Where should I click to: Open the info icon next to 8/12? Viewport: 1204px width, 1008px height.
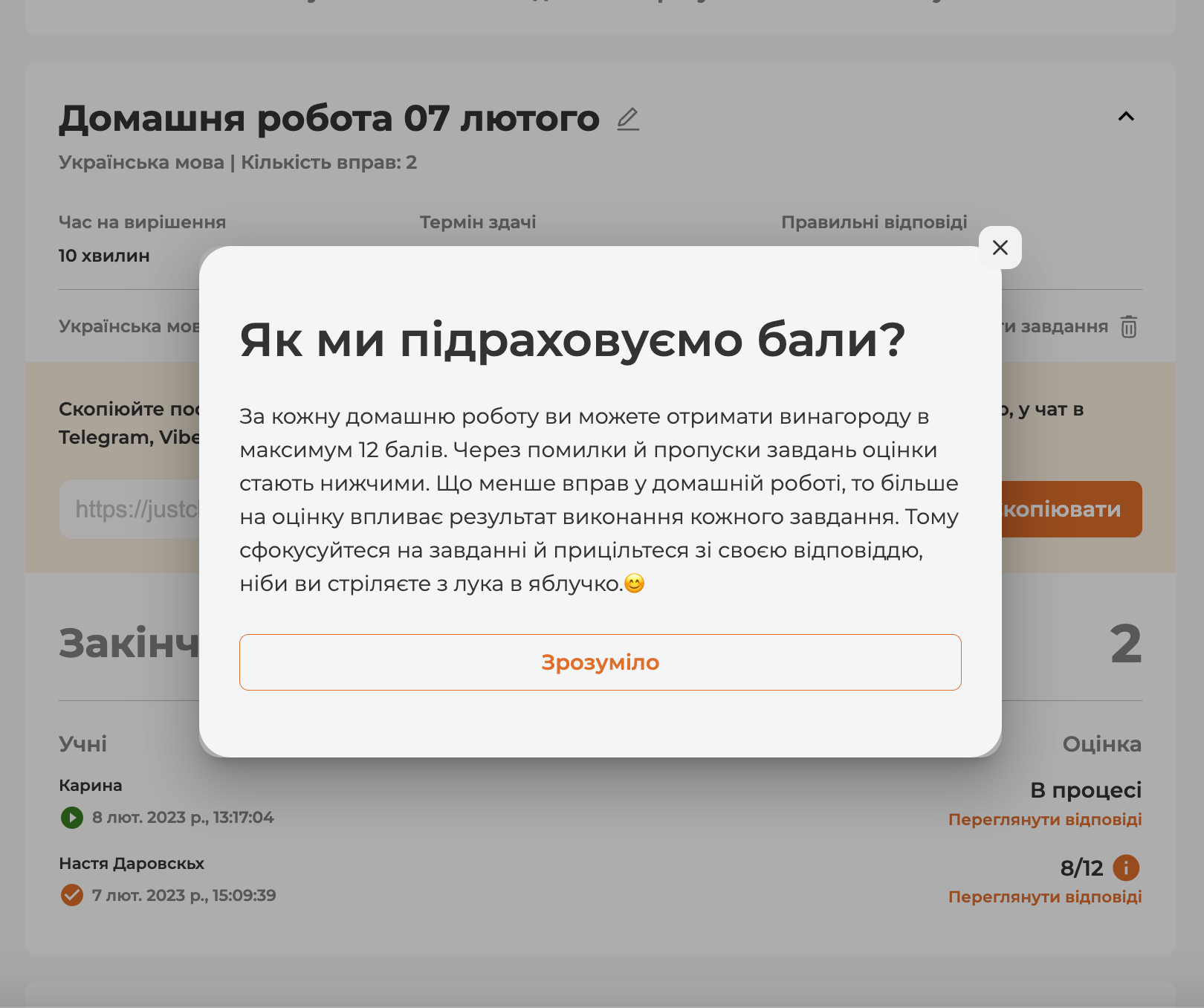coord(1126,868)
